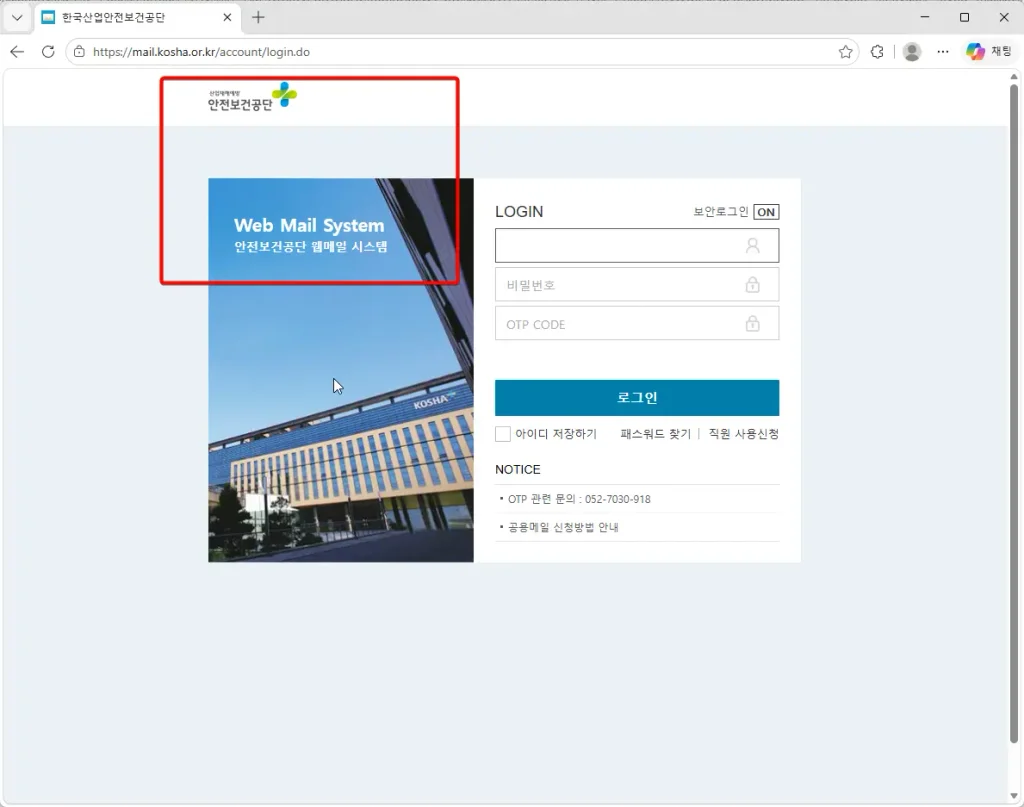The width and height of the screenshot is (1024, 807).
Task: Open the 공용메일 신청방법 안내 notice
Action: coord(563,527)
